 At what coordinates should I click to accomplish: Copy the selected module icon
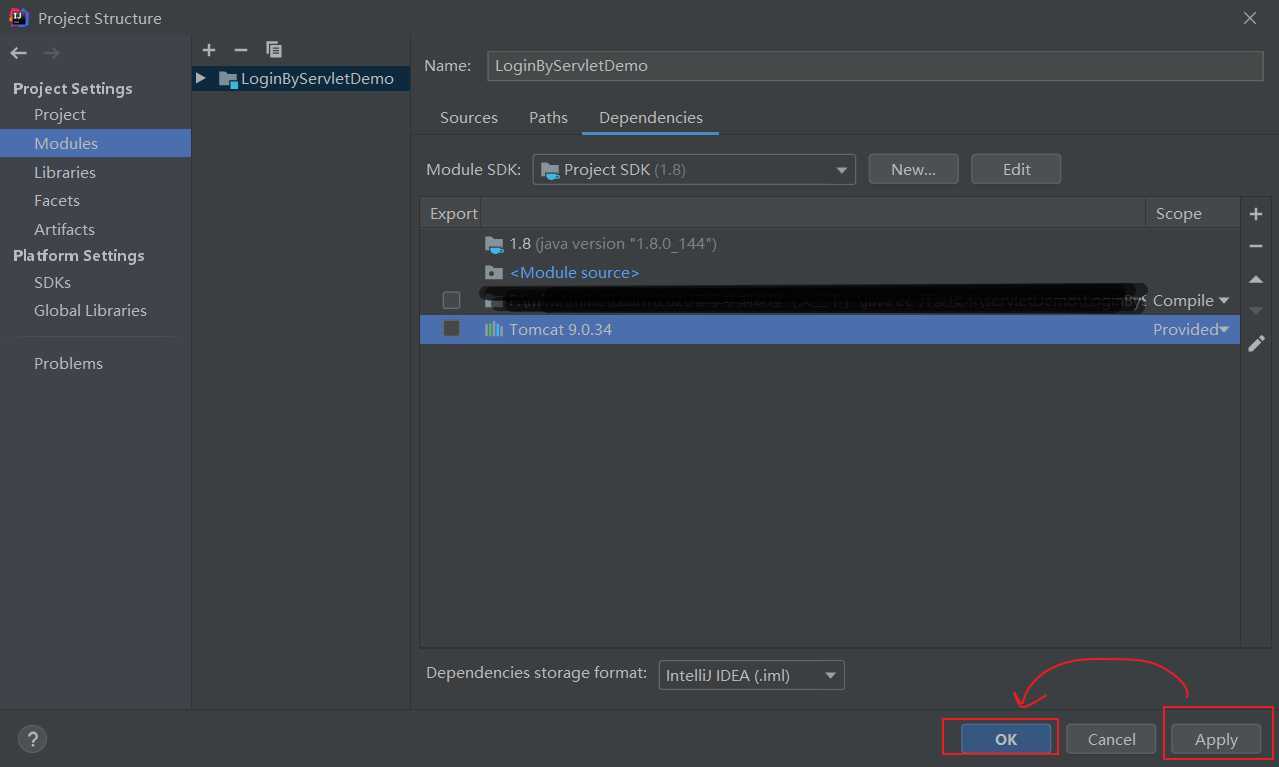[x=274, y=49]
